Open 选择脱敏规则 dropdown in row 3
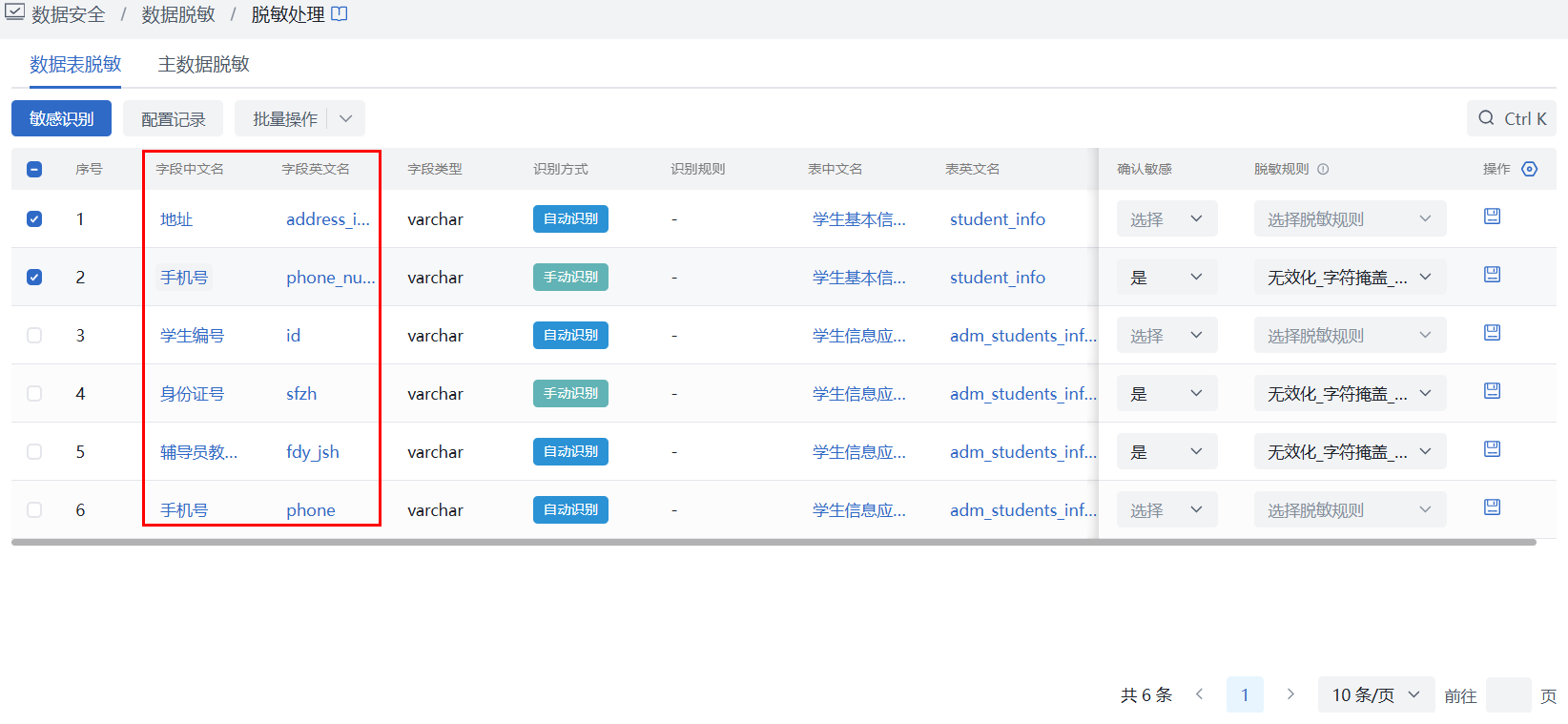This screenshot has height=724, width=1568. pyautogui.click(x=1350, y=336)
